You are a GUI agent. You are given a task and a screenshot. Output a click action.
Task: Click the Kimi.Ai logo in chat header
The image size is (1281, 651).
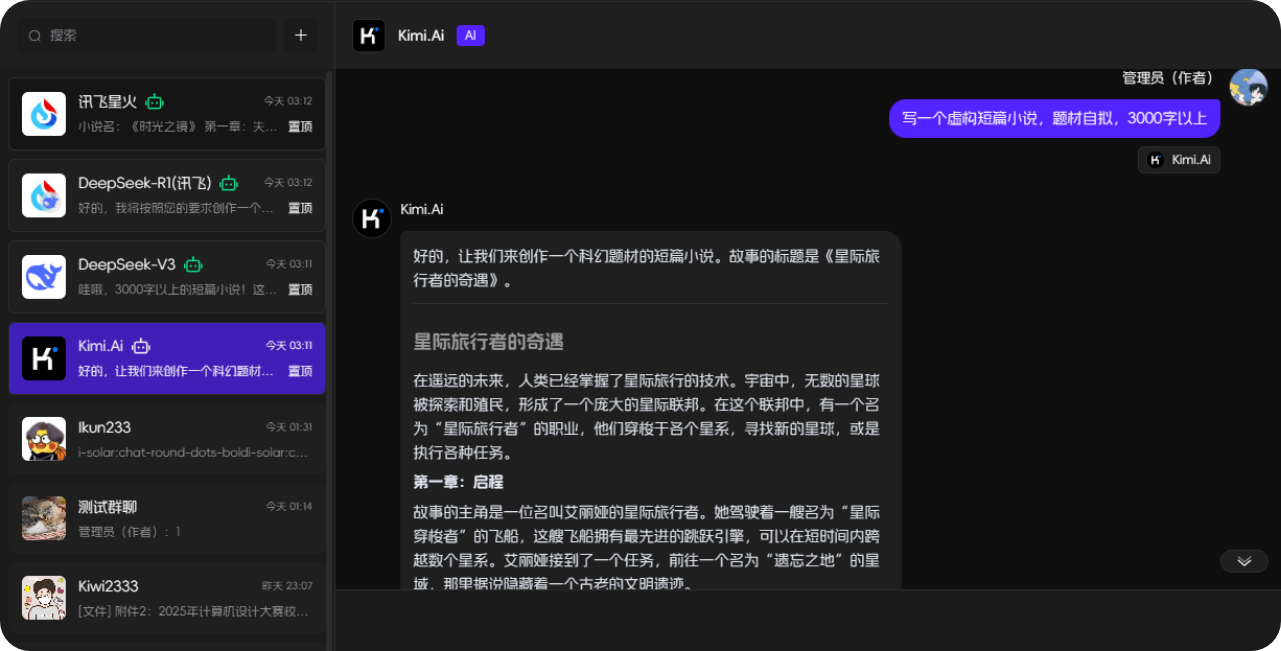(369, 35)
